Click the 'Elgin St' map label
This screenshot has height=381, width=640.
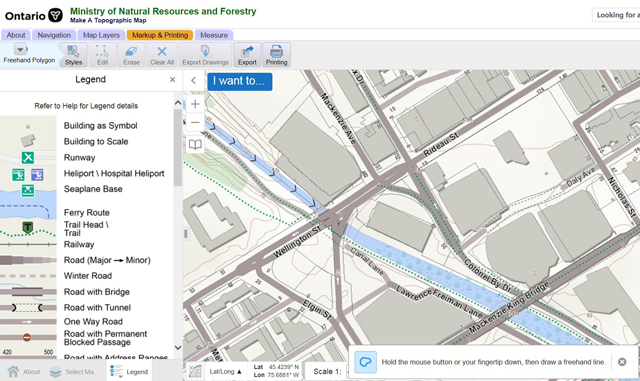tap(317, 309)
